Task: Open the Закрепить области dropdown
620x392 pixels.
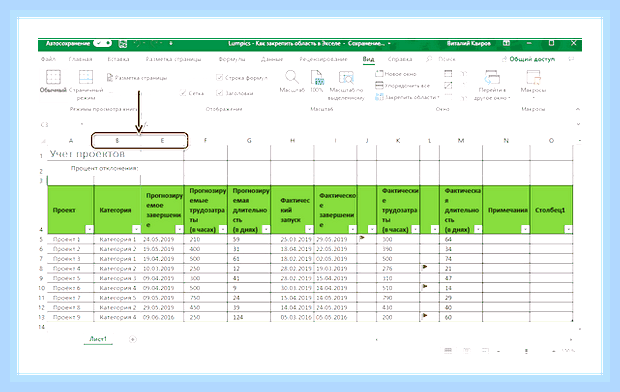Action: point(407,97)
